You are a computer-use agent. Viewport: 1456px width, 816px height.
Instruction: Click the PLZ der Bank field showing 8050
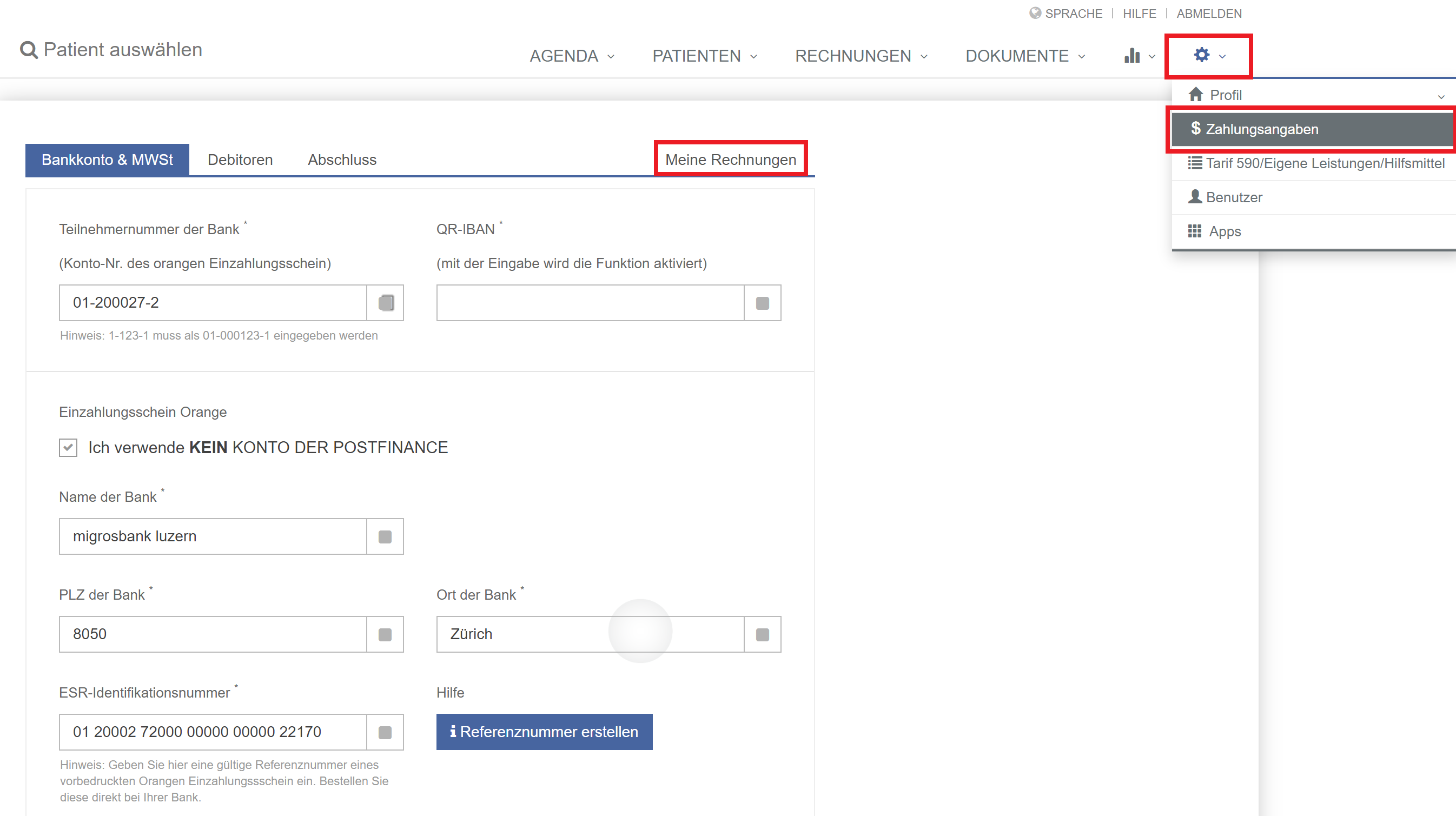[213, 634]
